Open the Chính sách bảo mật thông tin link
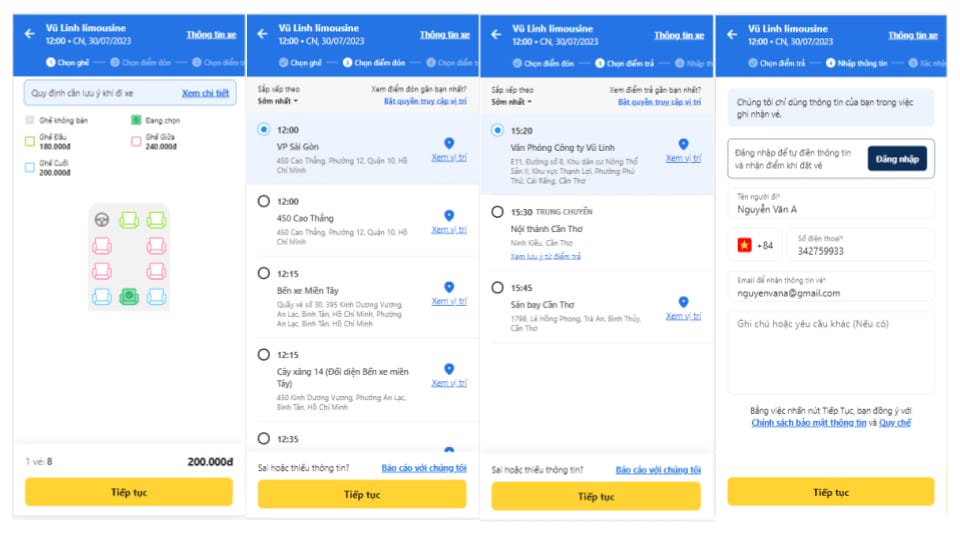This screenshot has height=540, width=960. point(809,422)
